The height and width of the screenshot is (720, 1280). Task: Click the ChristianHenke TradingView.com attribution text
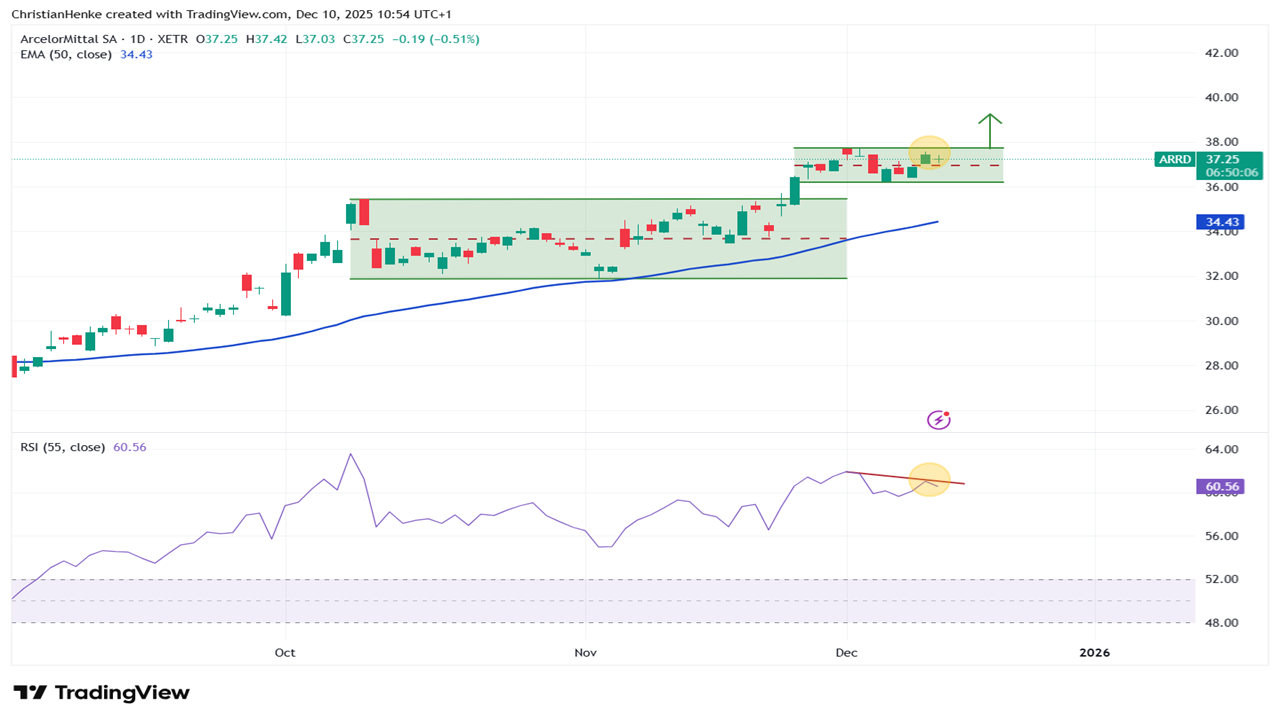(230, 15)
